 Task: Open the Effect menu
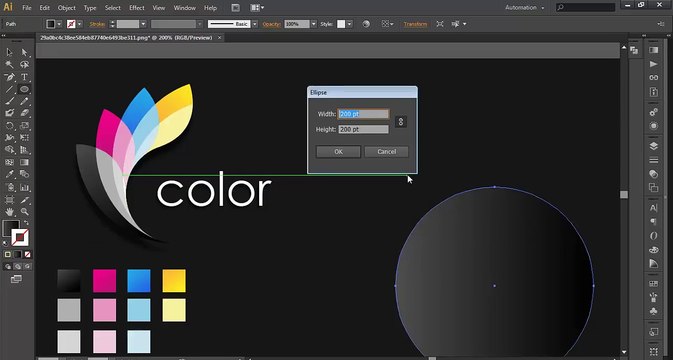tap(137, 8)
